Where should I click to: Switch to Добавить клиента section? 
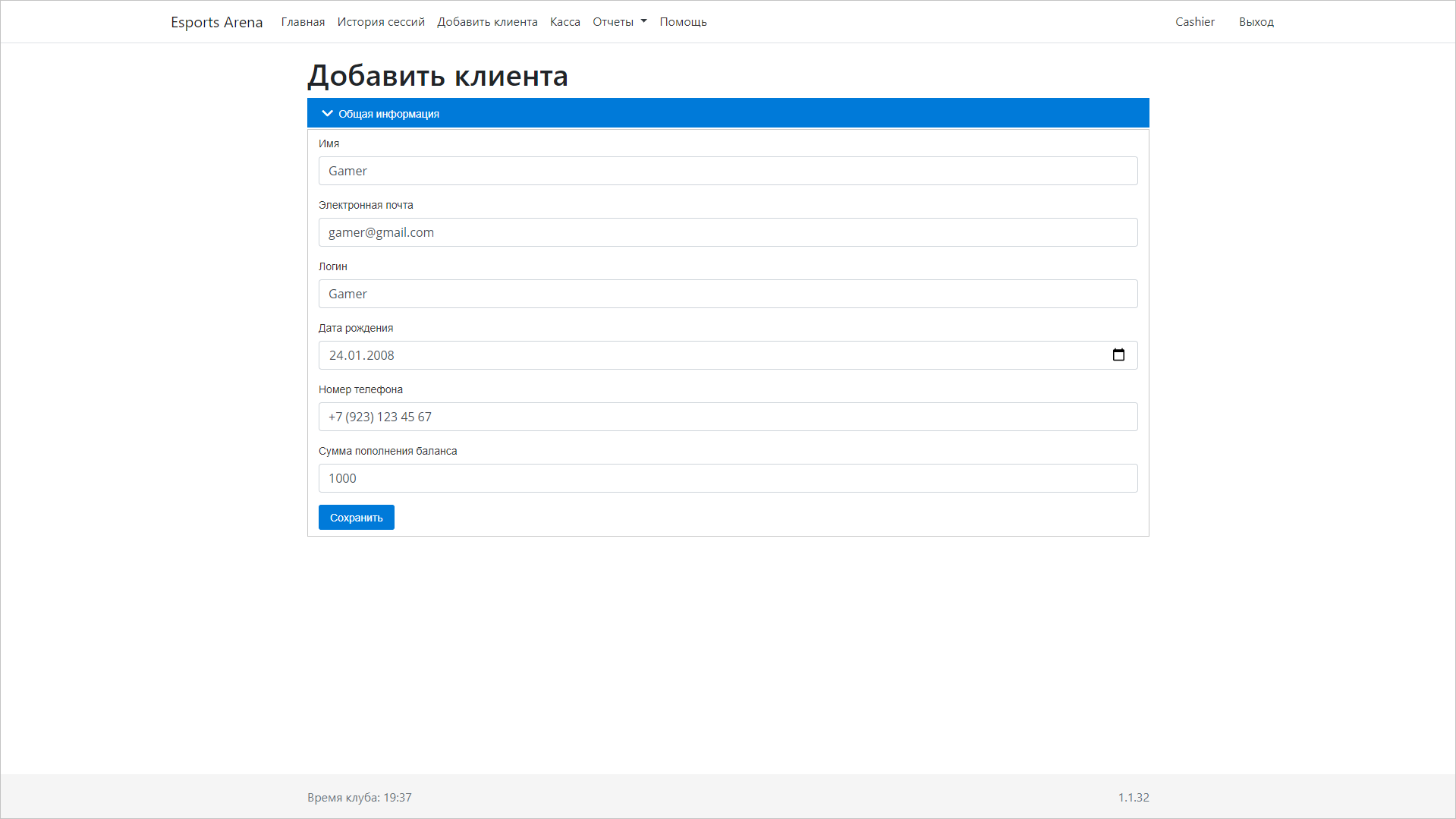487,21
